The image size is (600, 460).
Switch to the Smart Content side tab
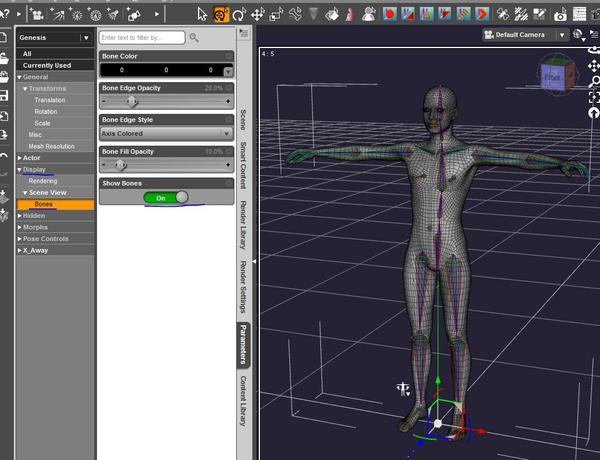(243, 165)
